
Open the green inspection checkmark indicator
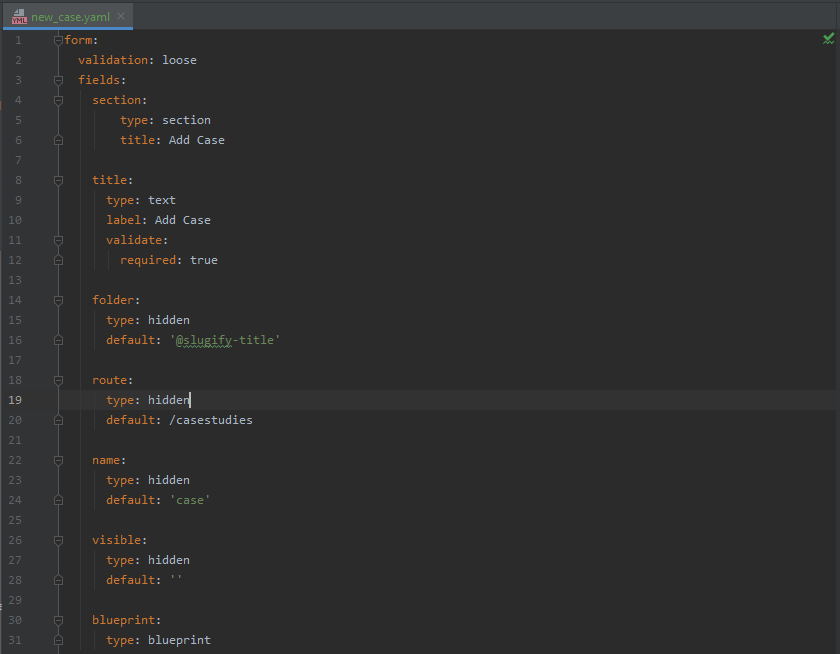pos(828,39)
